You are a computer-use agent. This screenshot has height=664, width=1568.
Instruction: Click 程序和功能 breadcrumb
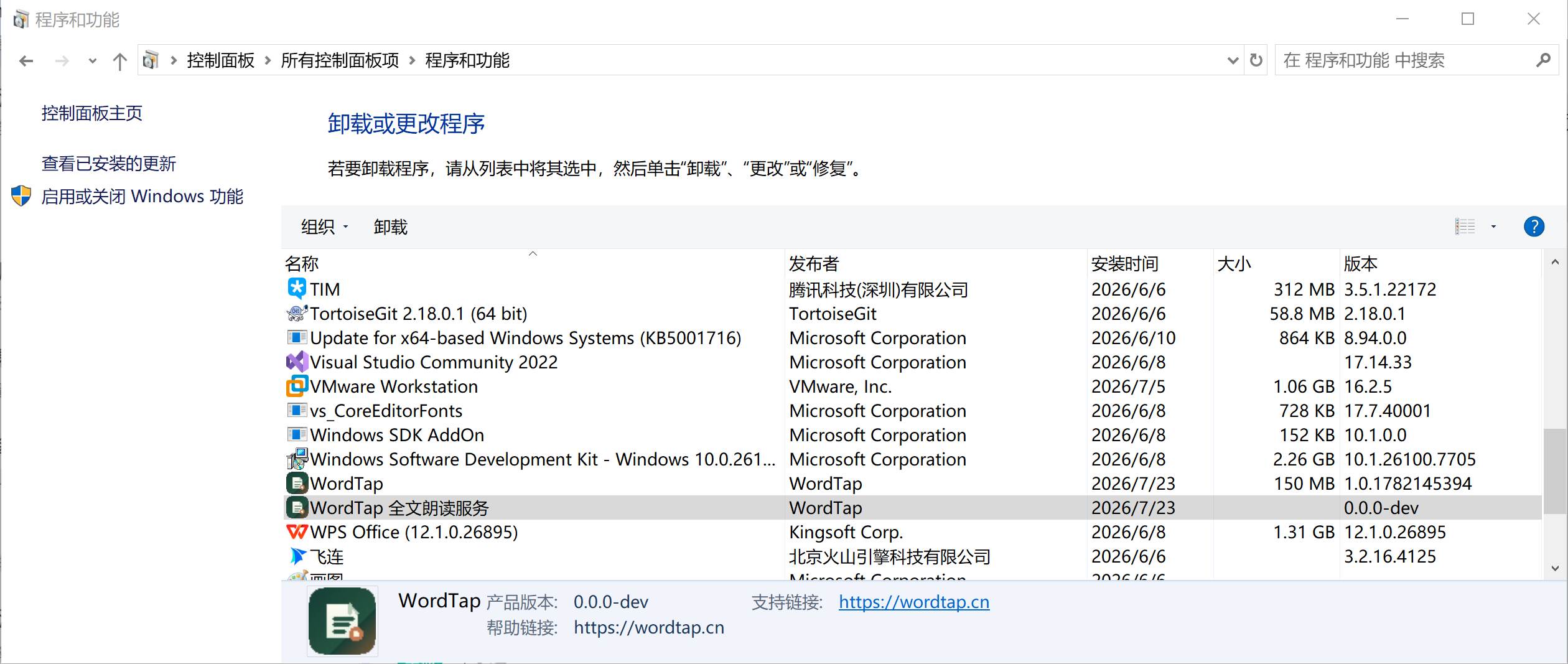point(467,60)
